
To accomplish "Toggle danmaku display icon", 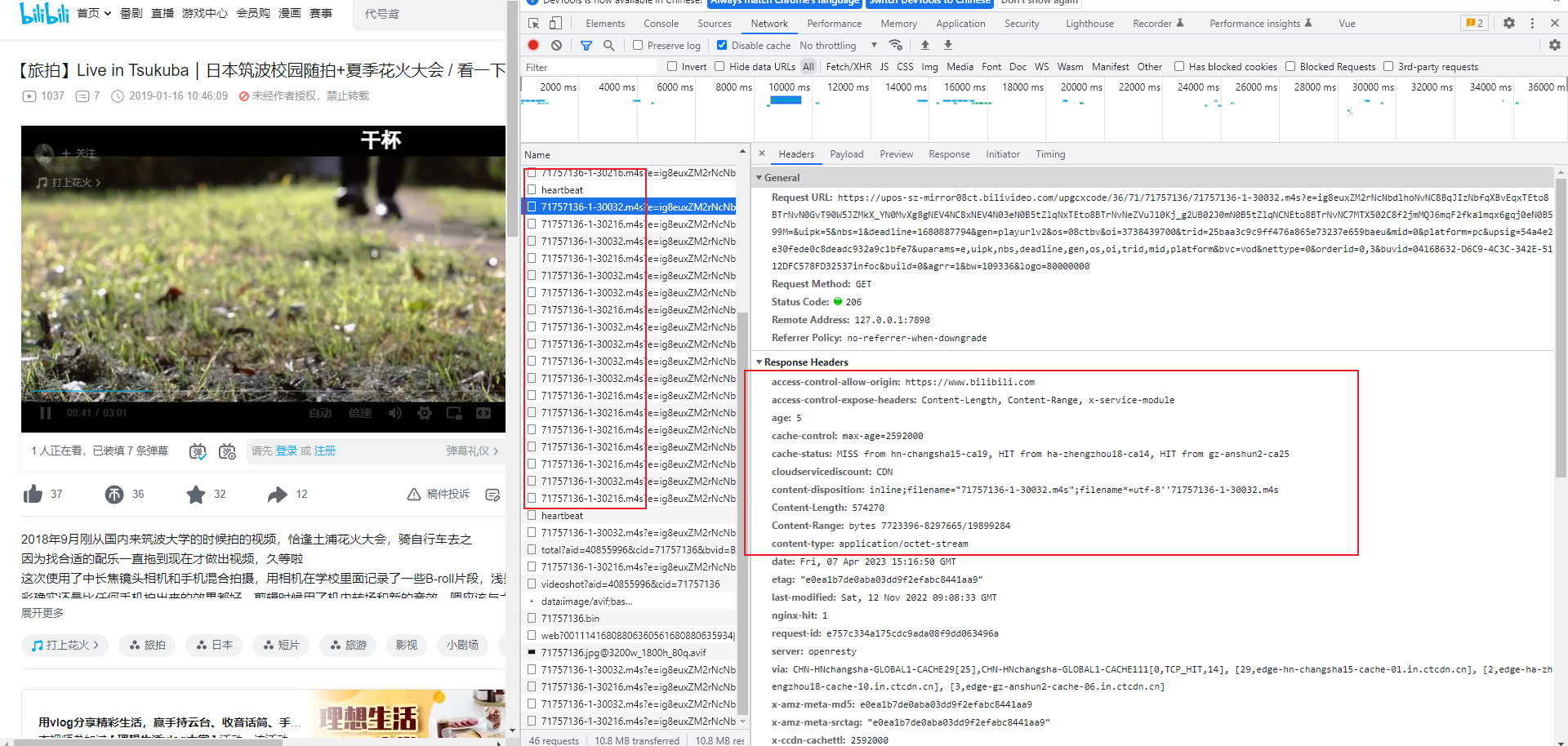I will 198,451.
